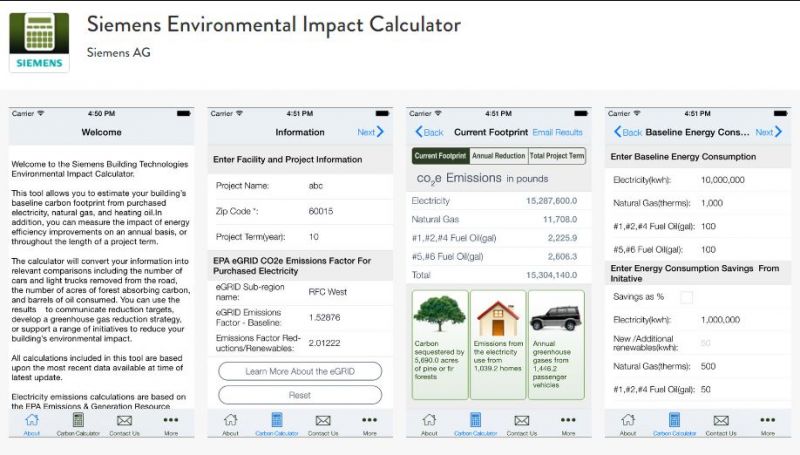Toggle the Savings as % checkbox
Viewport: 800px width, 455px height.
[687, 297]
